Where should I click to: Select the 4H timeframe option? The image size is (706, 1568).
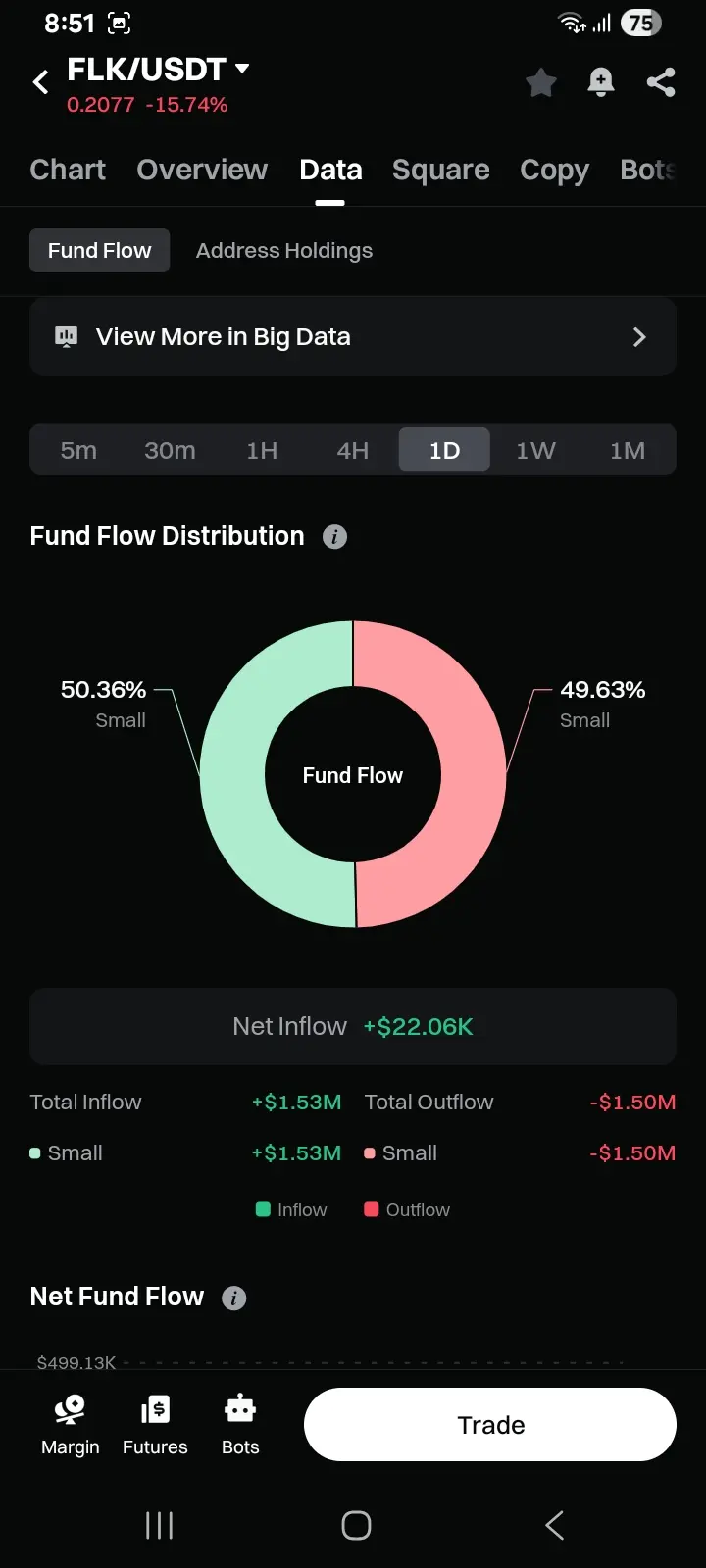353,451
